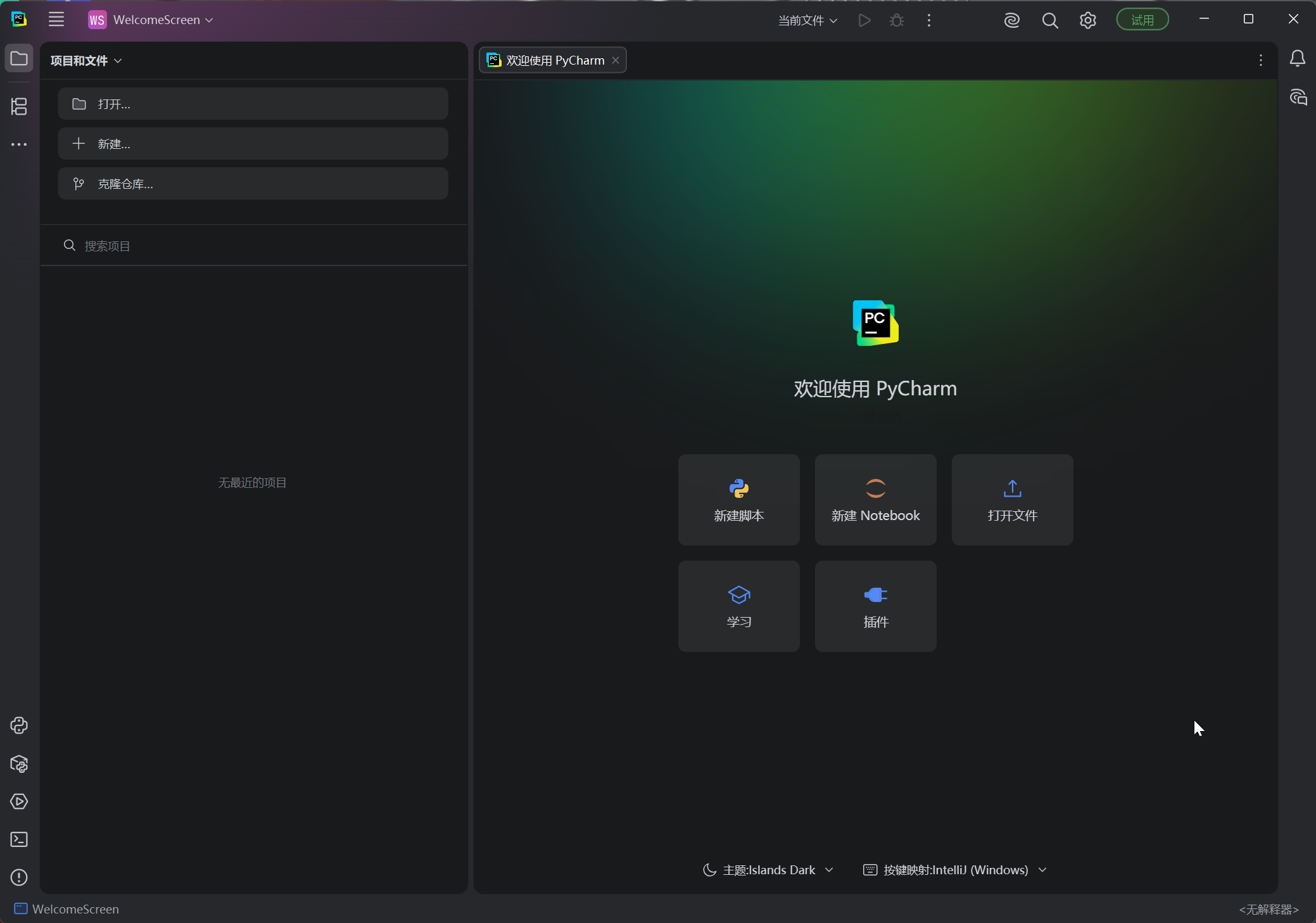Screen dimensions: 1316x923
Task: Click the PyCharm logo in title bar
Action: click(x=19, y=20)
